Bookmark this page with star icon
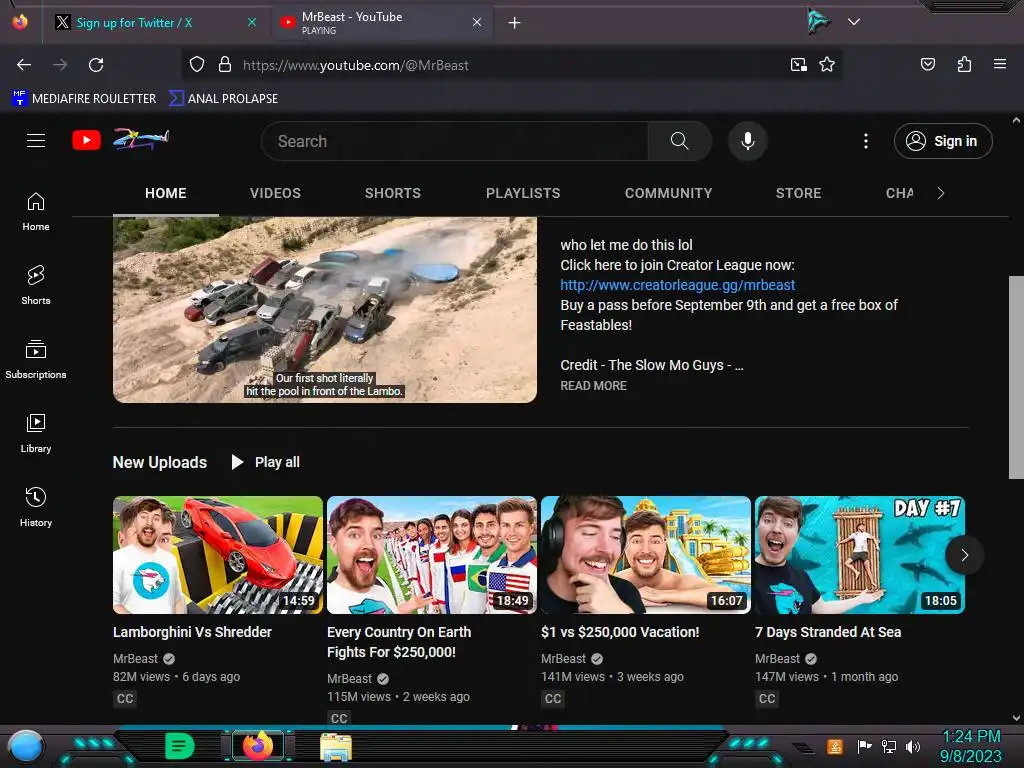This screenshot has width=1024, height=768. 827,65
